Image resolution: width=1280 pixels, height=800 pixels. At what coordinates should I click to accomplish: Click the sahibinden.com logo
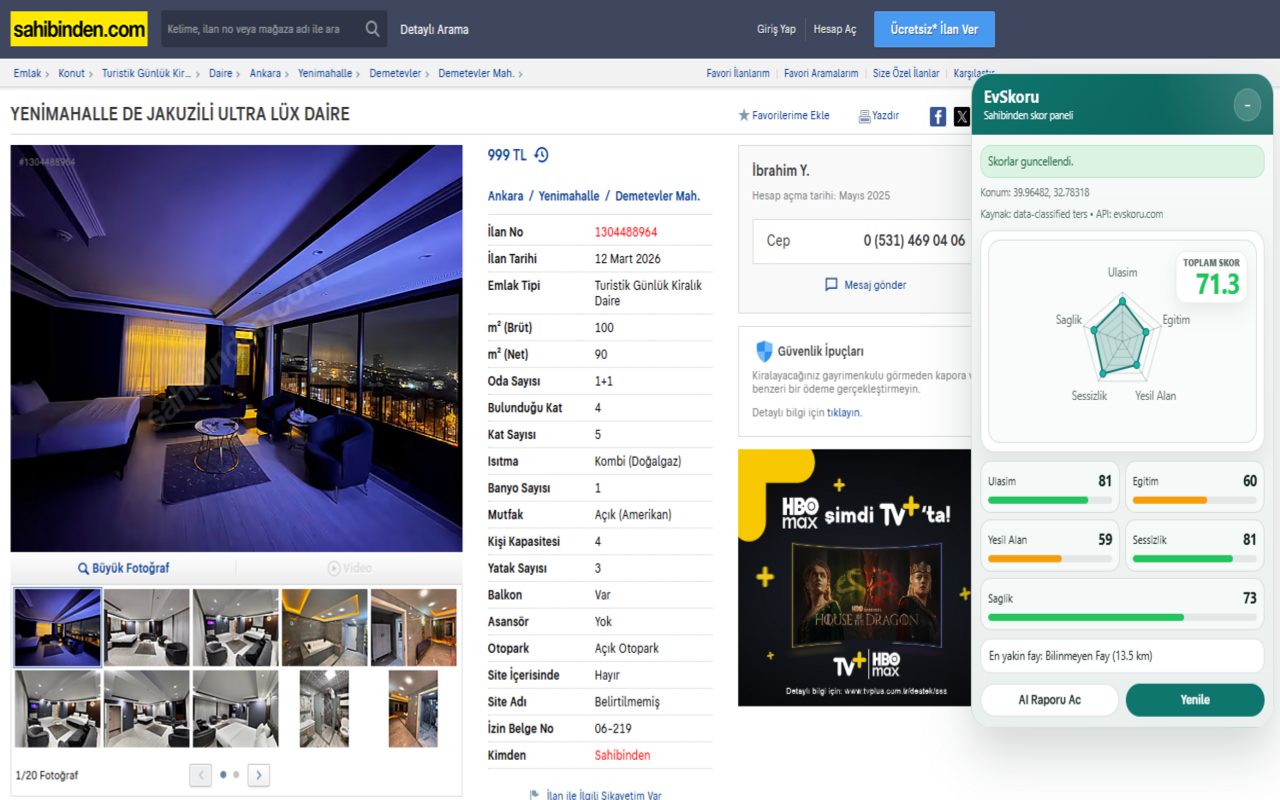[x=79, y=29]
